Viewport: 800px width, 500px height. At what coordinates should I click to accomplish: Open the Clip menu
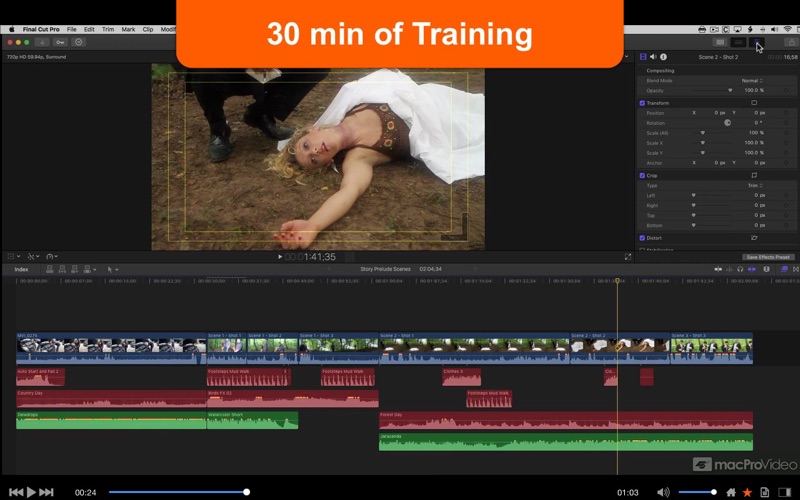[x=148, y=30]
